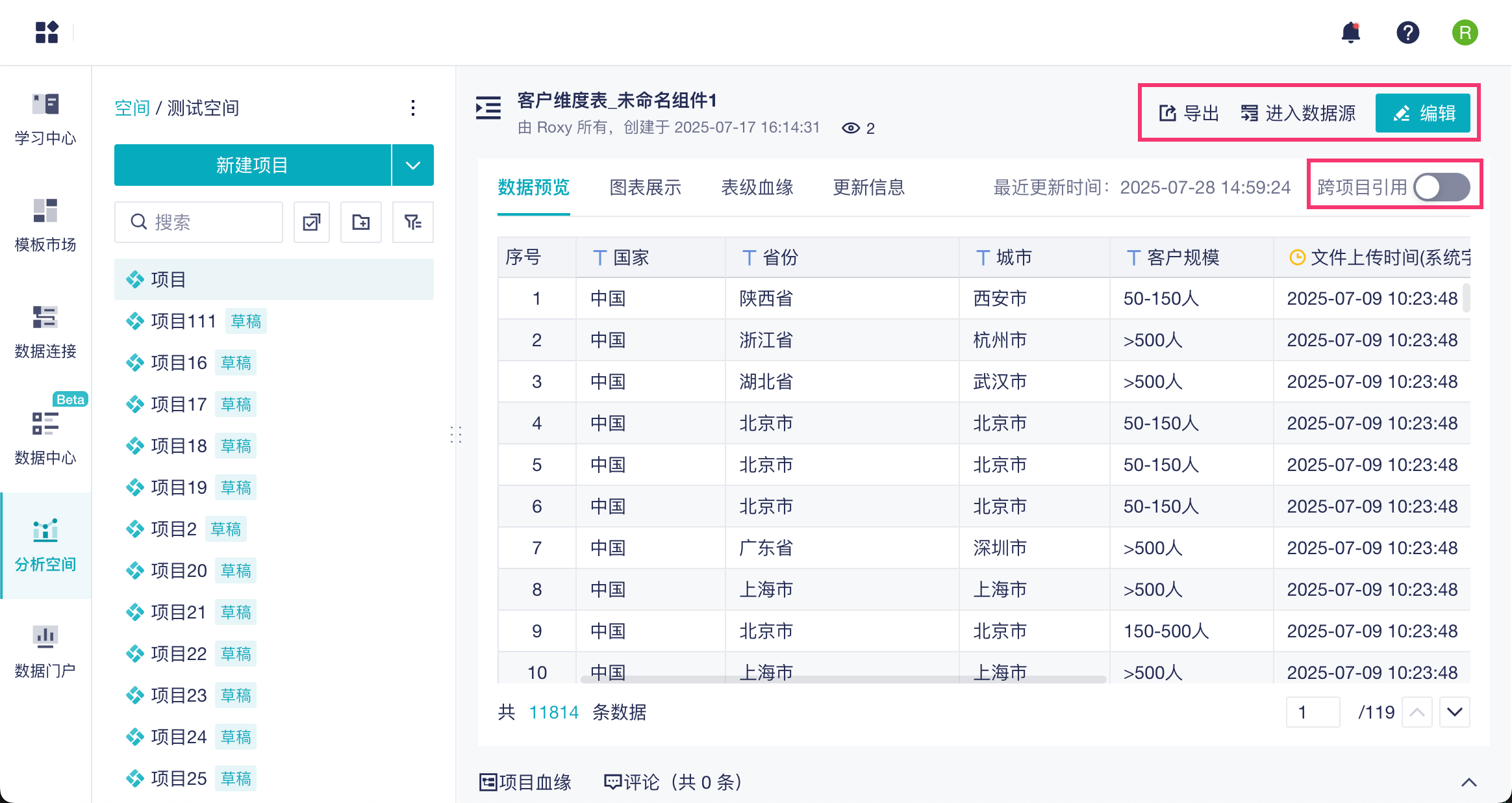The height and width of the screenshot is (803, 1512).
Task: Open the filter sort icon
Action: [x=413, y=222]
